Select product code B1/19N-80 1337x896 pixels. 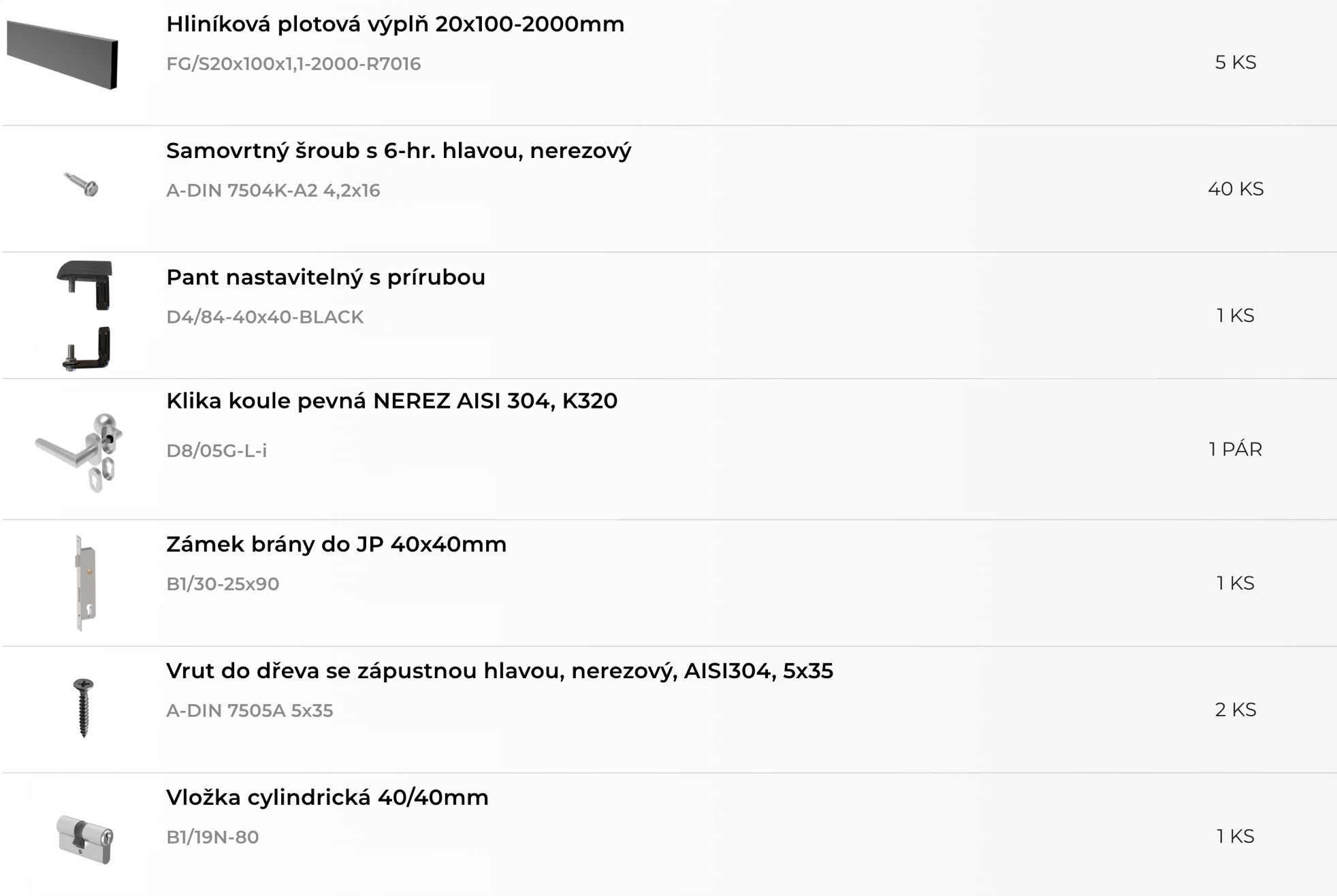click(x=212, y=837)
